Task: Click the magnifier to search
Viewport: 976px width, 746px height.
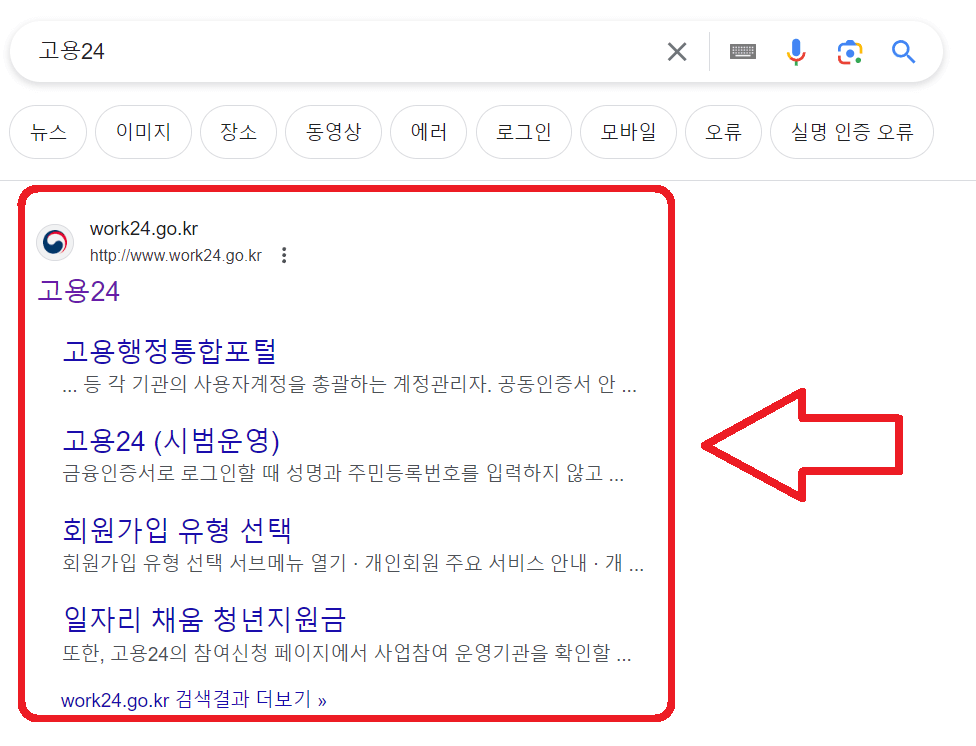Action: pos(903,51)
